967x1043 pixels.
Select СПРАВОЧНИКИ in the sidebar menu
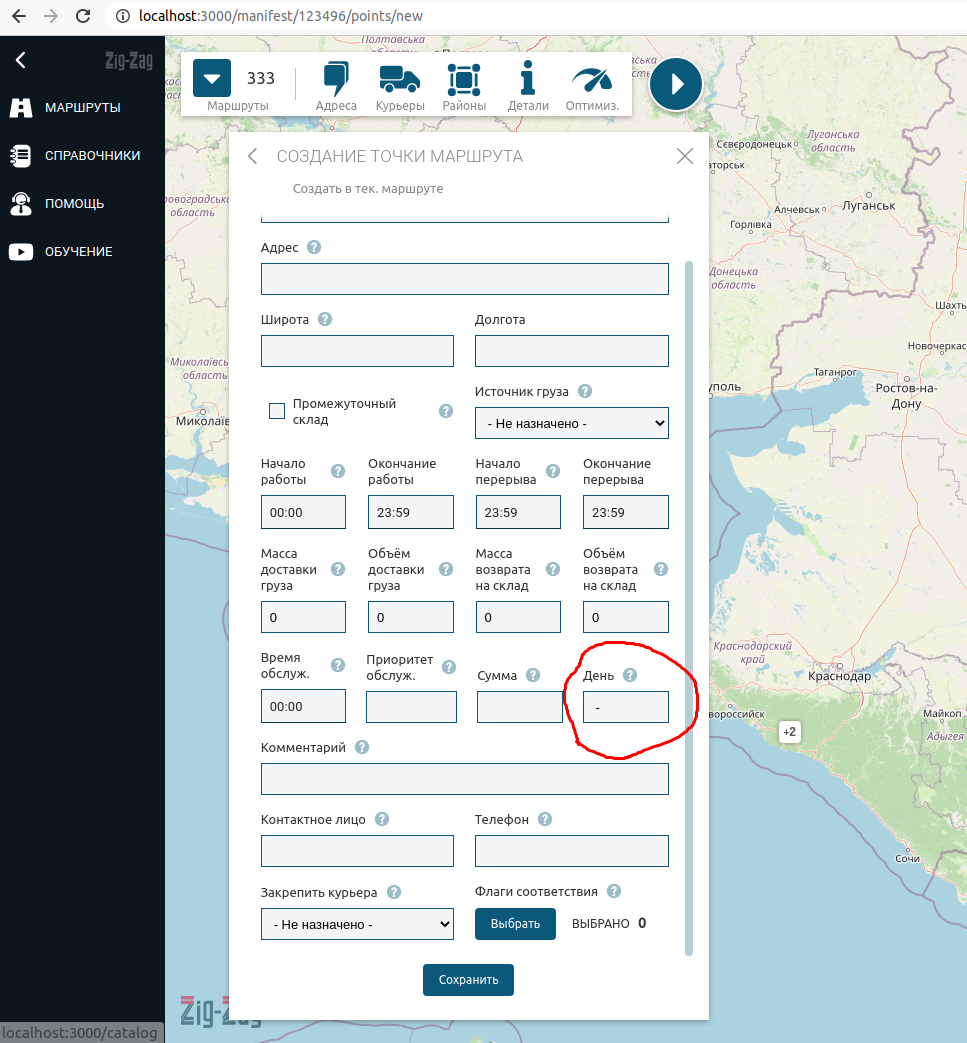92,156
